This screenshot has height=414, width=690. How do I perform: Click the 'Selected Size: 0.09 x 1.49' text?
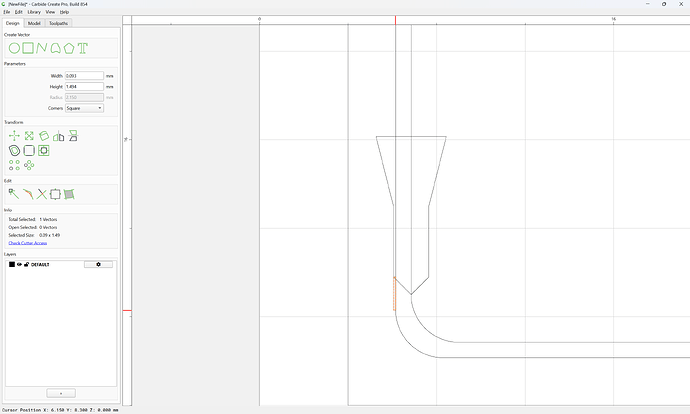[34, 235]
